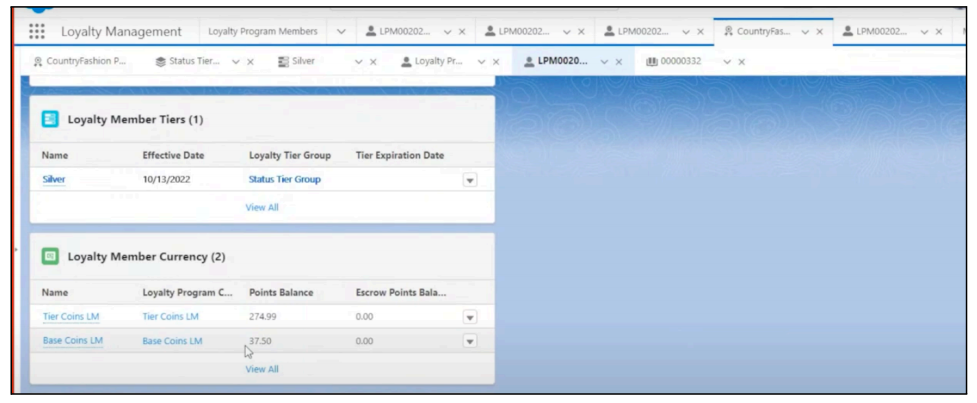
Task: Open the Silver tier record link
Action: [x=53, y=180]
